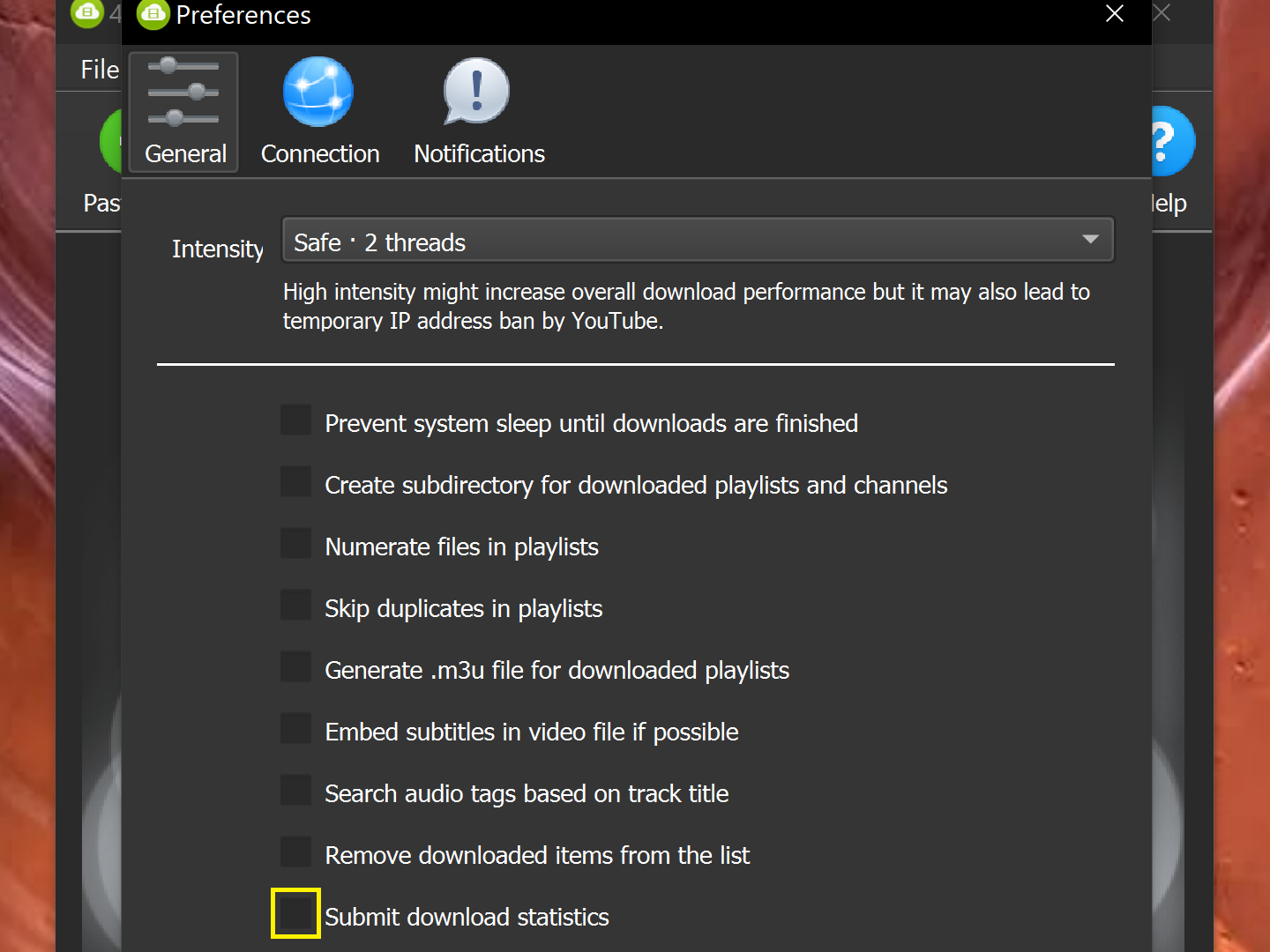Enable Skip duplicates in playlists

[x=296, y=606]
